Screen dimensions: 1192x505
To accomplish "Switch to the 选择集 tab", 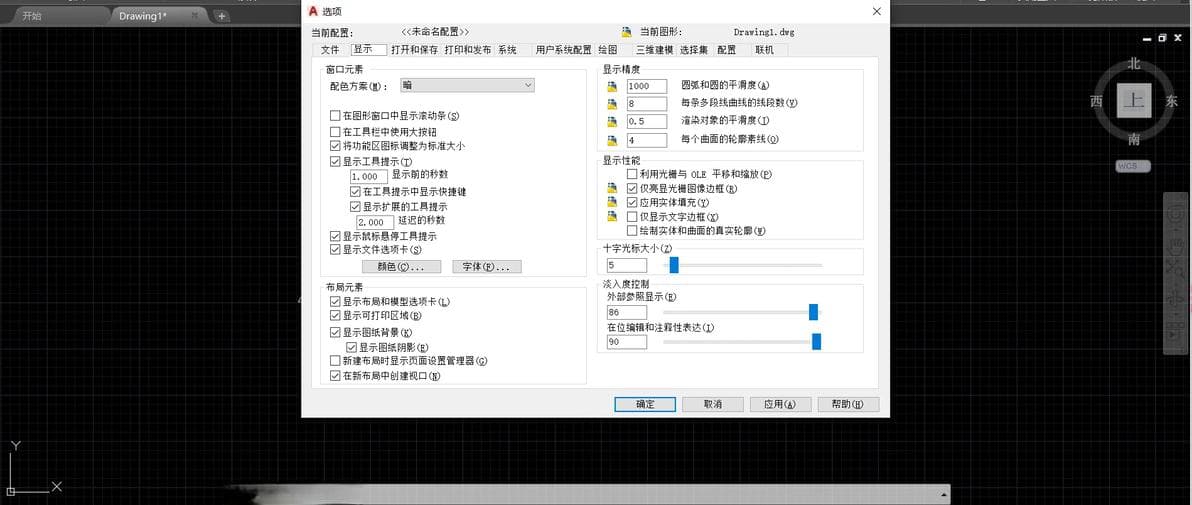I will click(693, 50).
